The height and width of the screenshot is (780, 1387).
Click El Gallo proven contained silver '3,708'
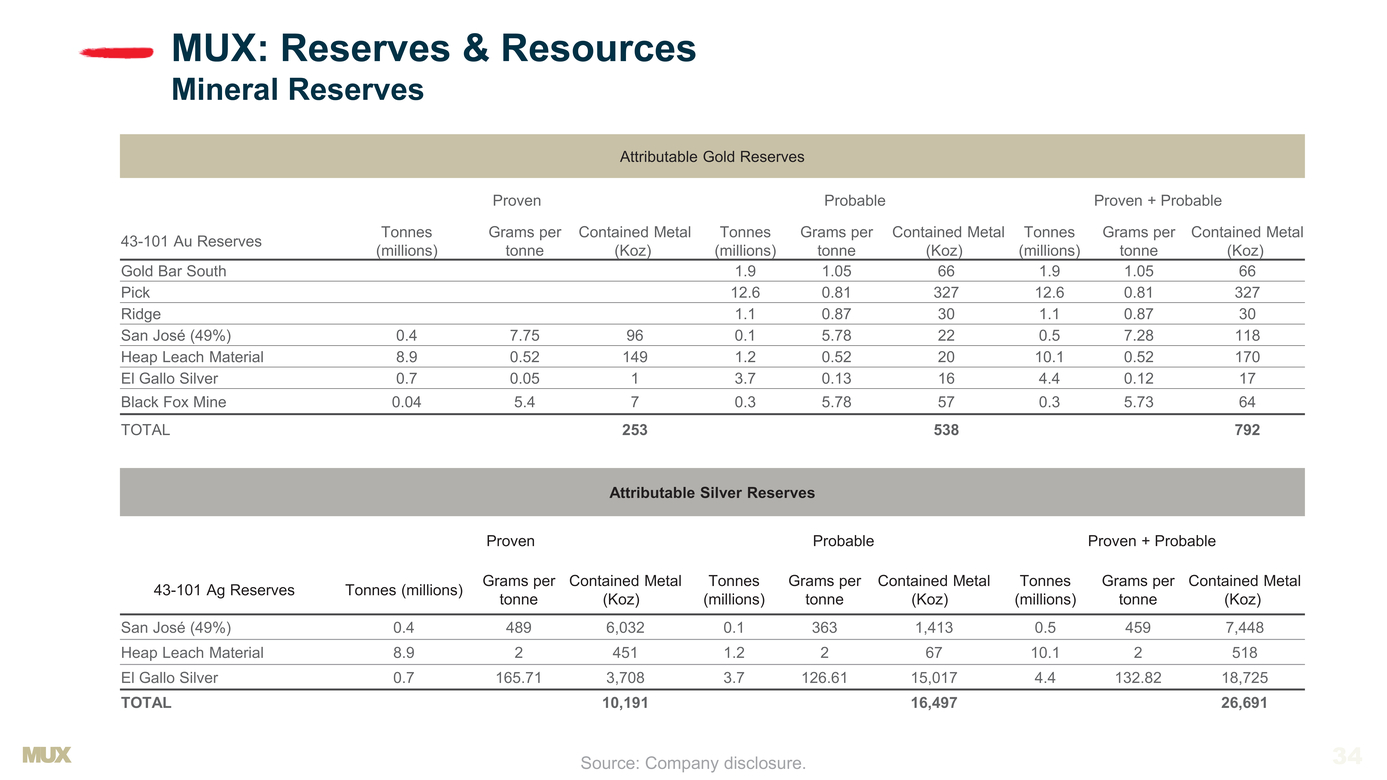pyautogui.click(x=625, y=678)
